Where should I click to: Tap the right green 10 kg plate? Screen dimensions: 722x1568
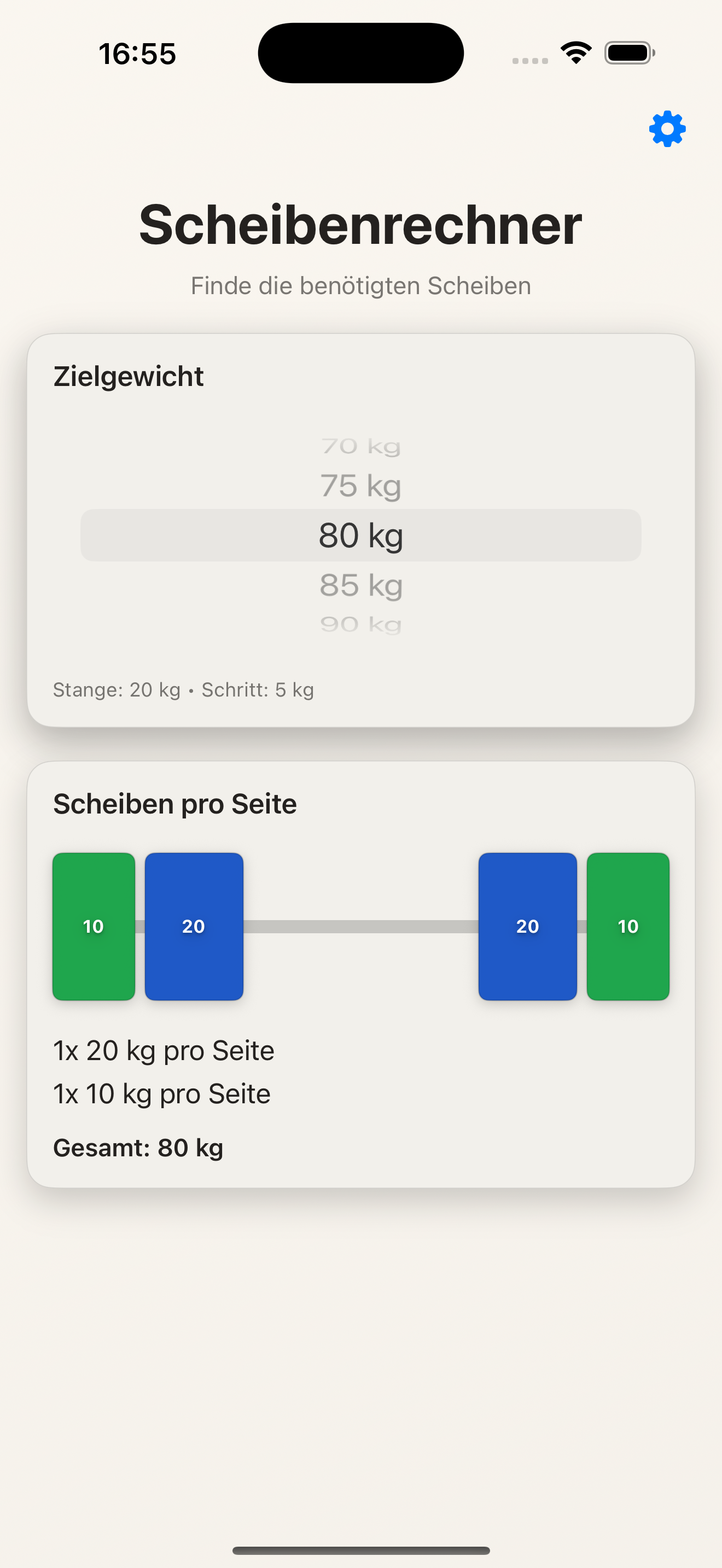(627, 926)
